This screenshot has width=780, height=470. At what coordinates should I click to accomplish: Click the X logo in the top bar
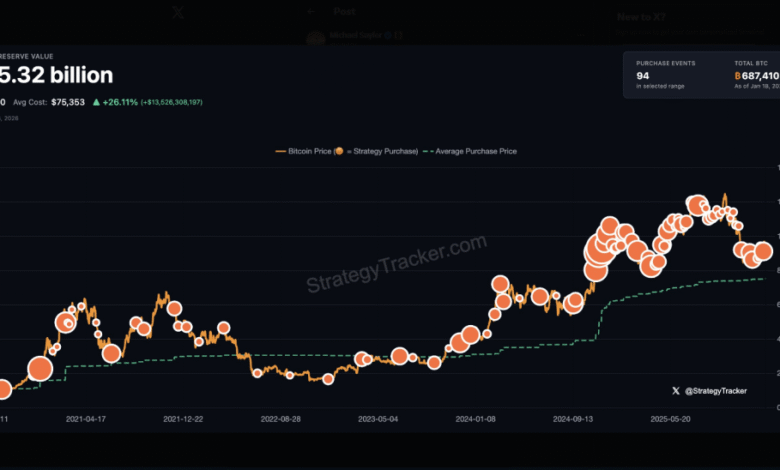tap(178, 13)
